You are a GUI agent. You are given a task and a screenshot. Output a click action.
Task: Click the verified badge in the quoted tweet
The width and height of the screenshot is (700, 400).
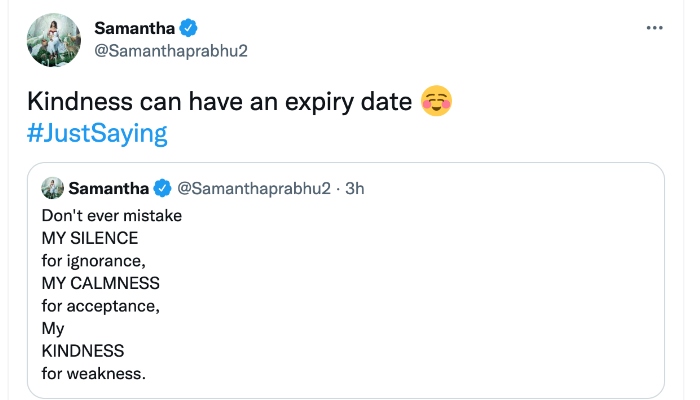pos(162,188)
